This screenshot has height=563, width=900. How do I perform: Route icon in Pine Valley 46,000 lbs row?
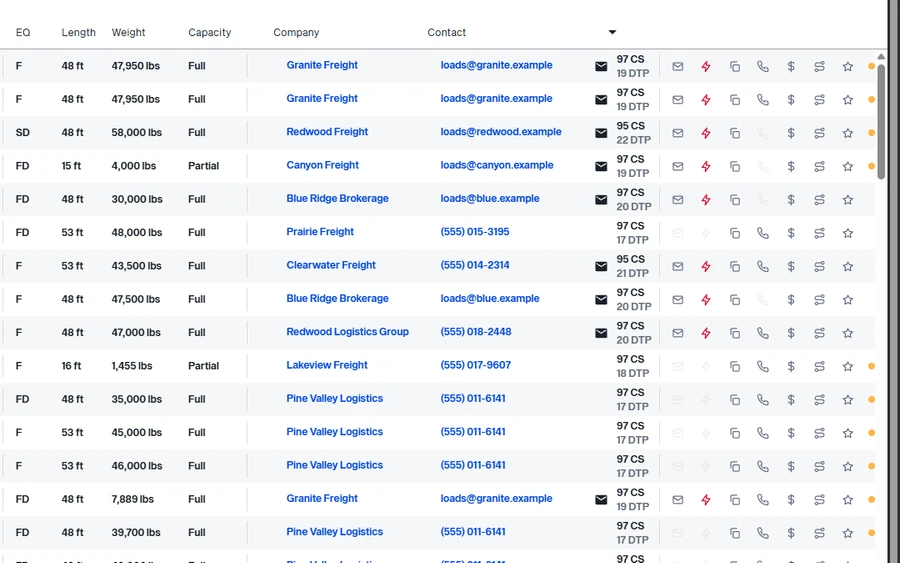coord(820,466)
